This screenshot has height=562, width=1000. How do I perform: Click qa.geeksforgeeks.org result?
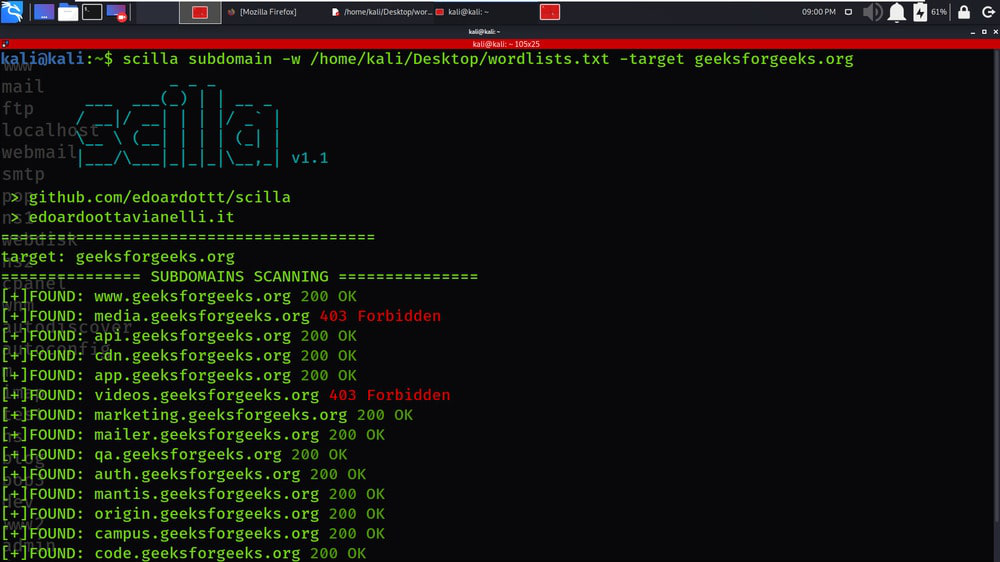(x=188, y=454)
